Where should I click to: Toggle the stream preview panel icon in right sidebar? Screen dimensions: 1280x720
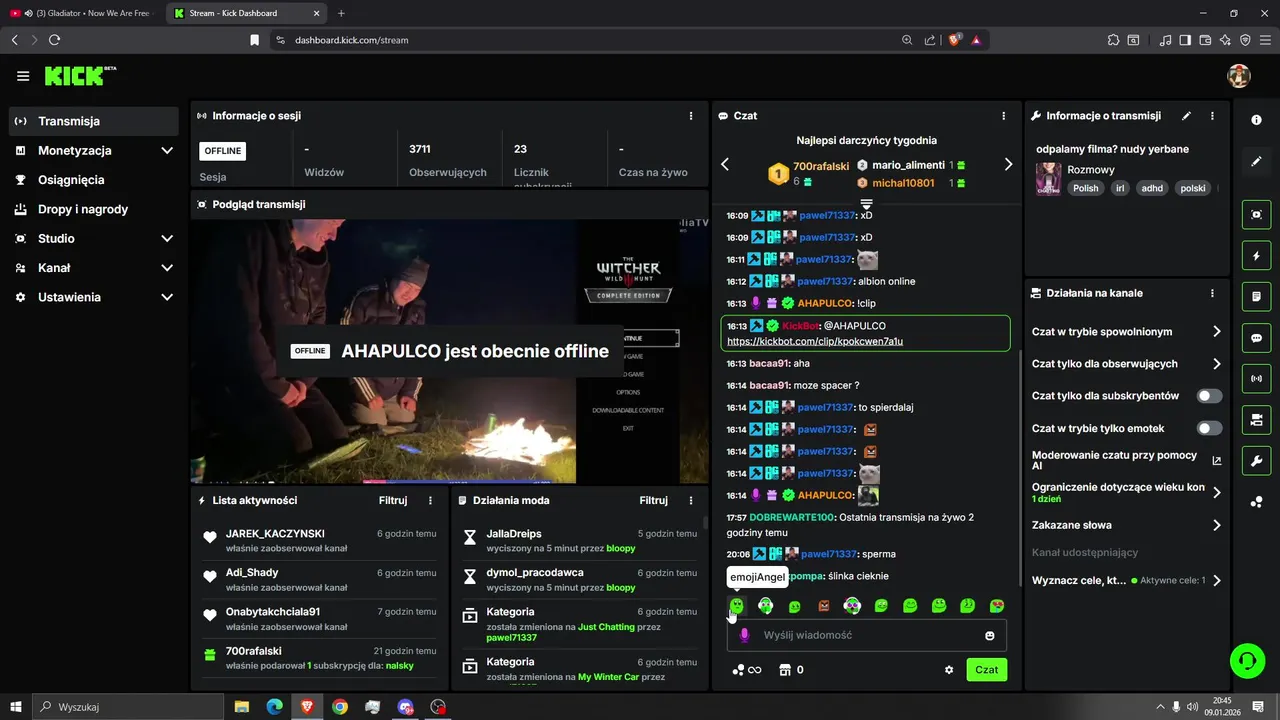1256,215
